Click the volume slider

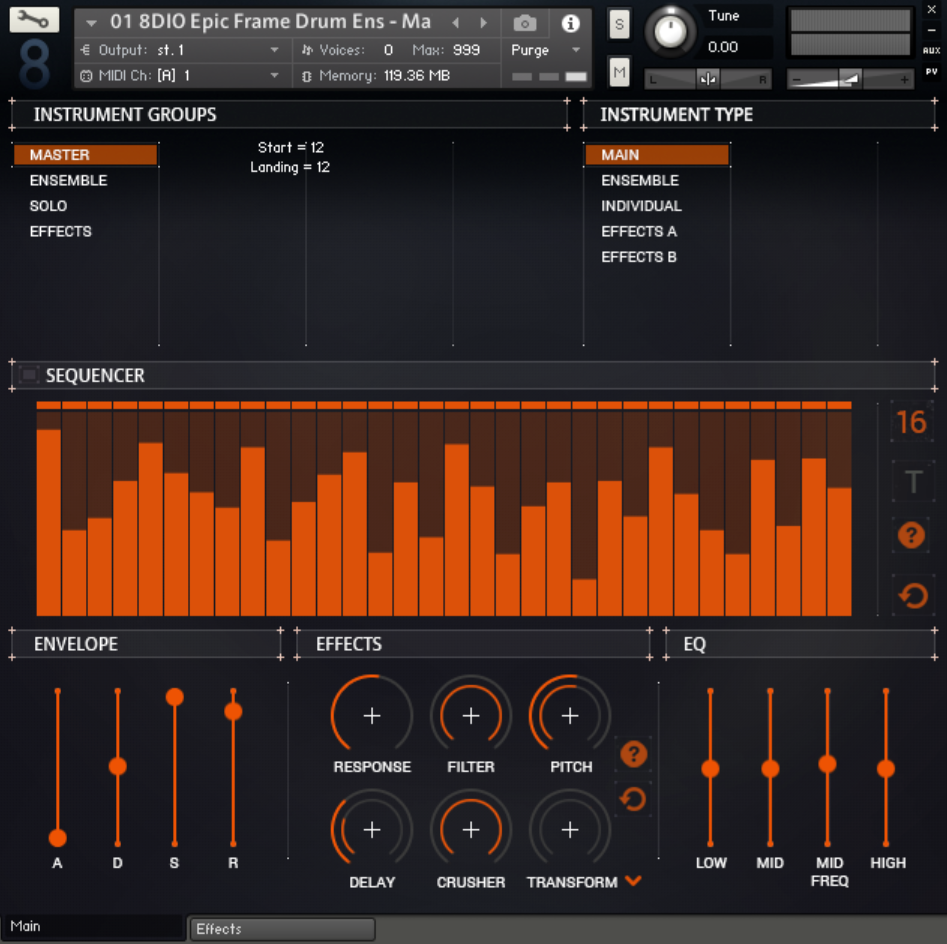850,79
